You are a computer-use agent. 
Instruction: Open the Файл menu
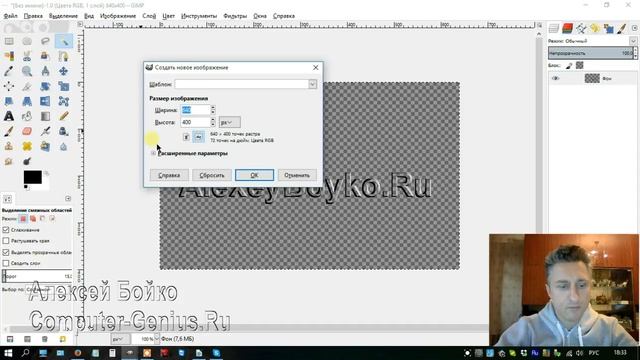11,16
